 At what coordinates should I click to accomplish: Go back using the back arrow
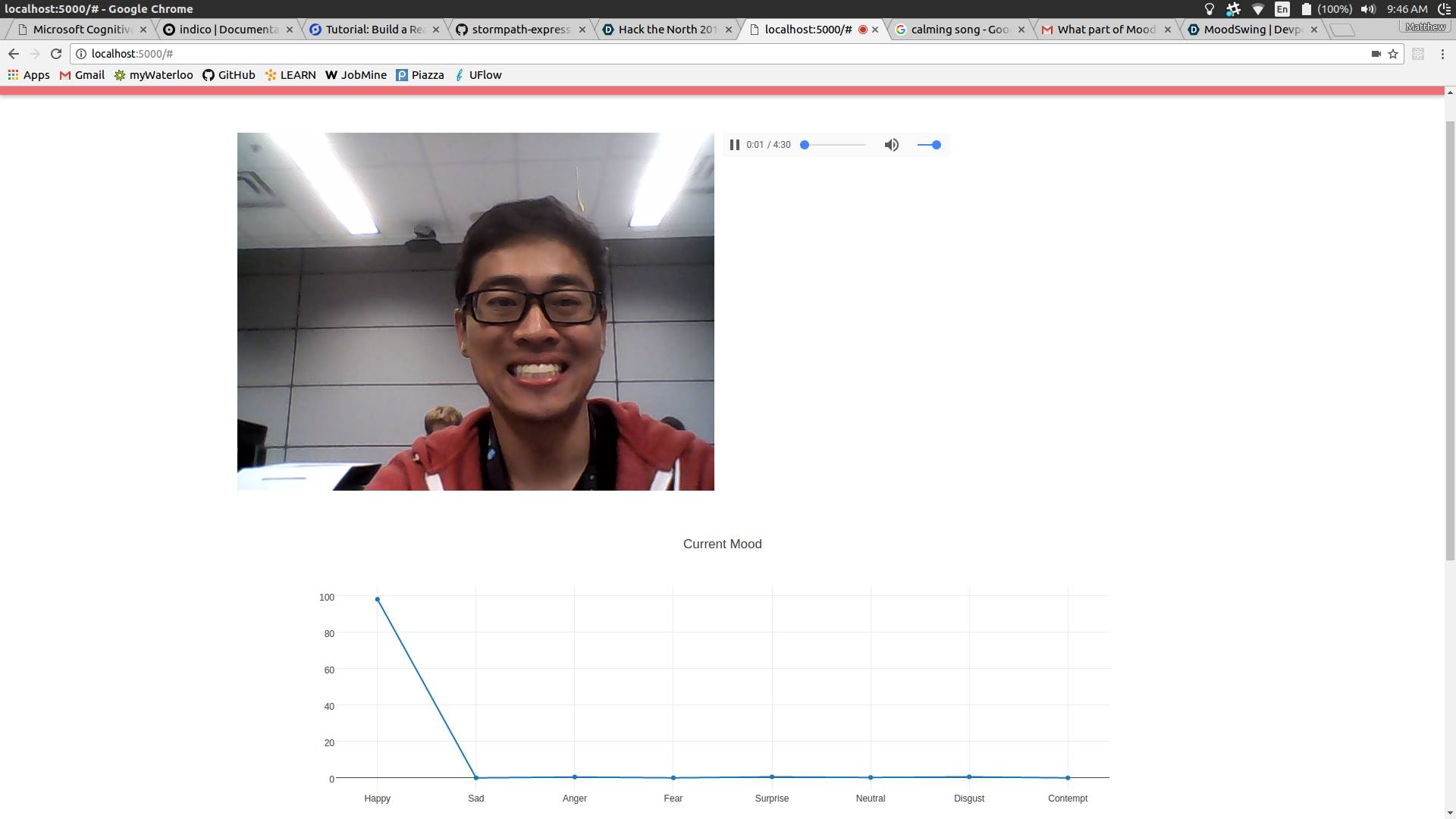(x=14, y=54)
